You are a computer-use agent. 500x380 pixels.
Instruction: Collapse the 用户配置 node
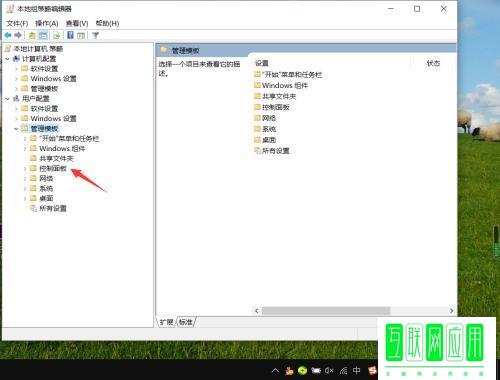pyautogui.click(x=8, y=99)
